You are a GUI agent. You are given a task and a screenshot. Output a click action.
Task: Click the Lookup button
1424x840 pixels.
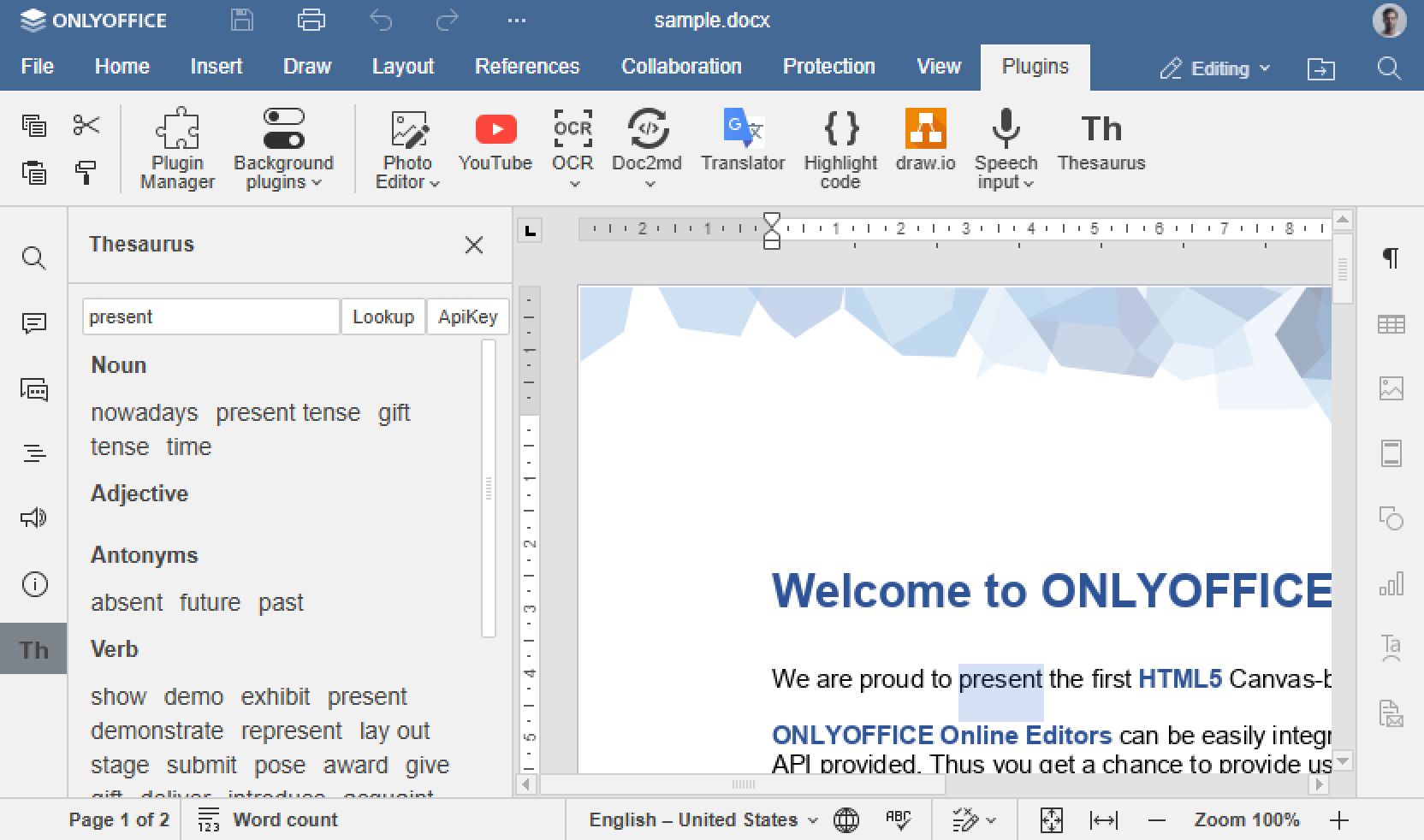[x=383, y=316]
